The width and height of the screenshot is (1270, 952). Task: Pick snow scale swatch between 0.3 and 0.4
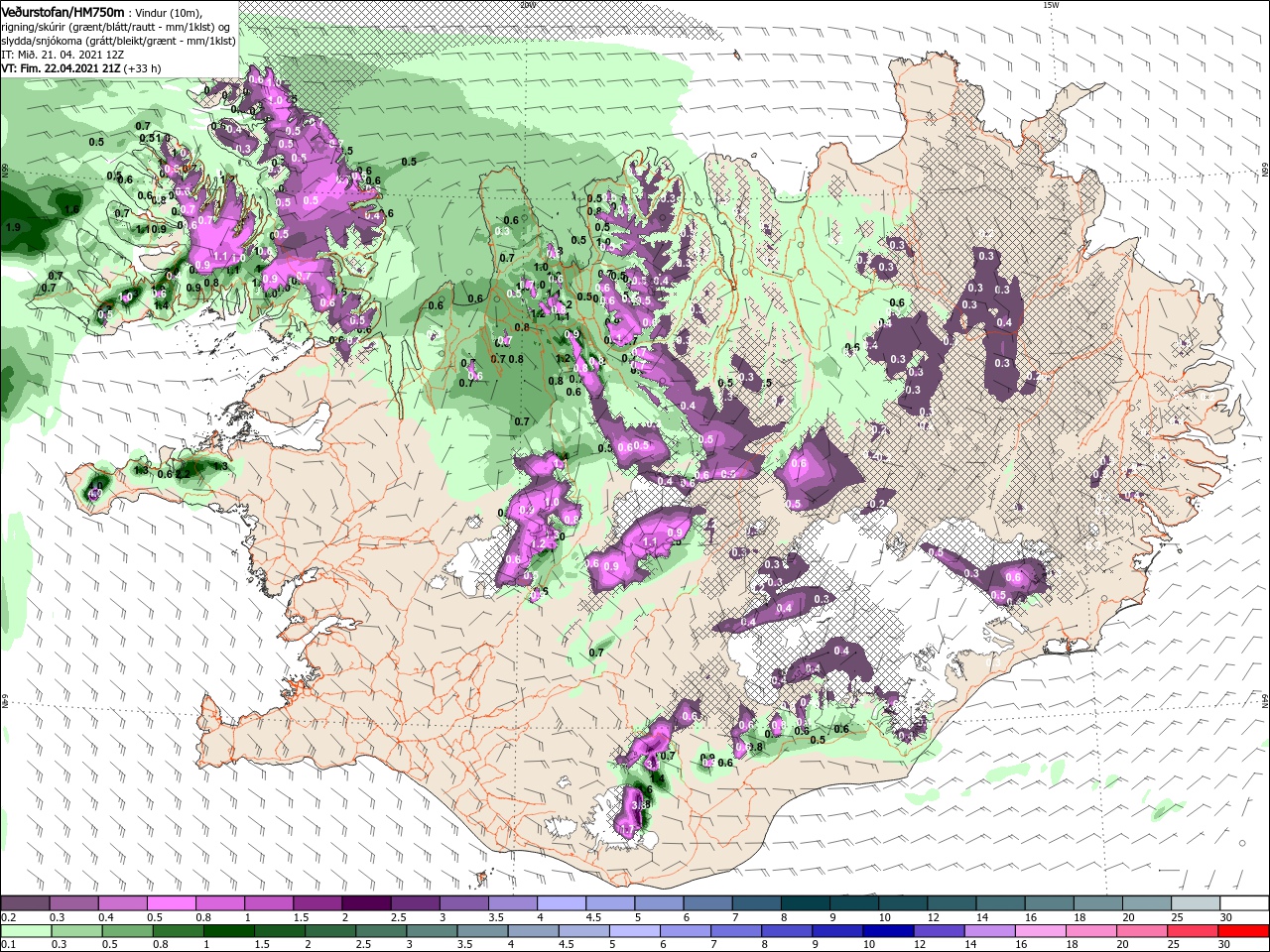[x=73, y=902]
